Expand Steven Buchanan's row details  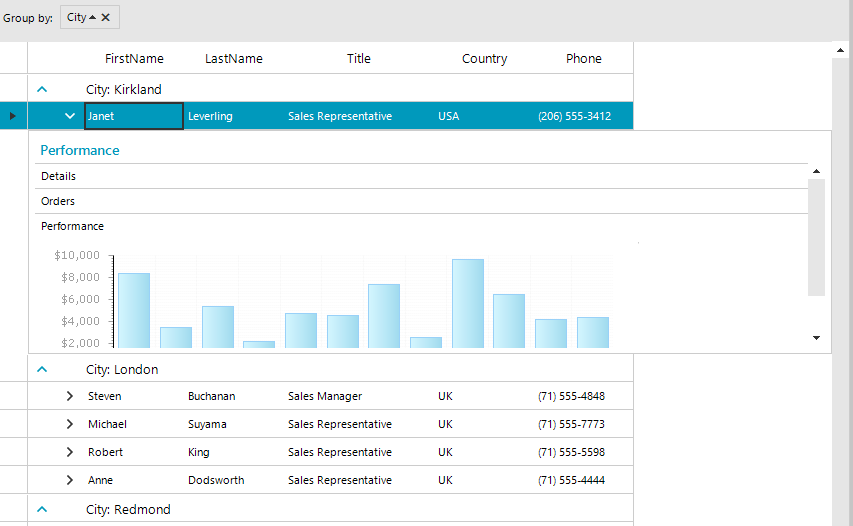(x=70, y=396)
